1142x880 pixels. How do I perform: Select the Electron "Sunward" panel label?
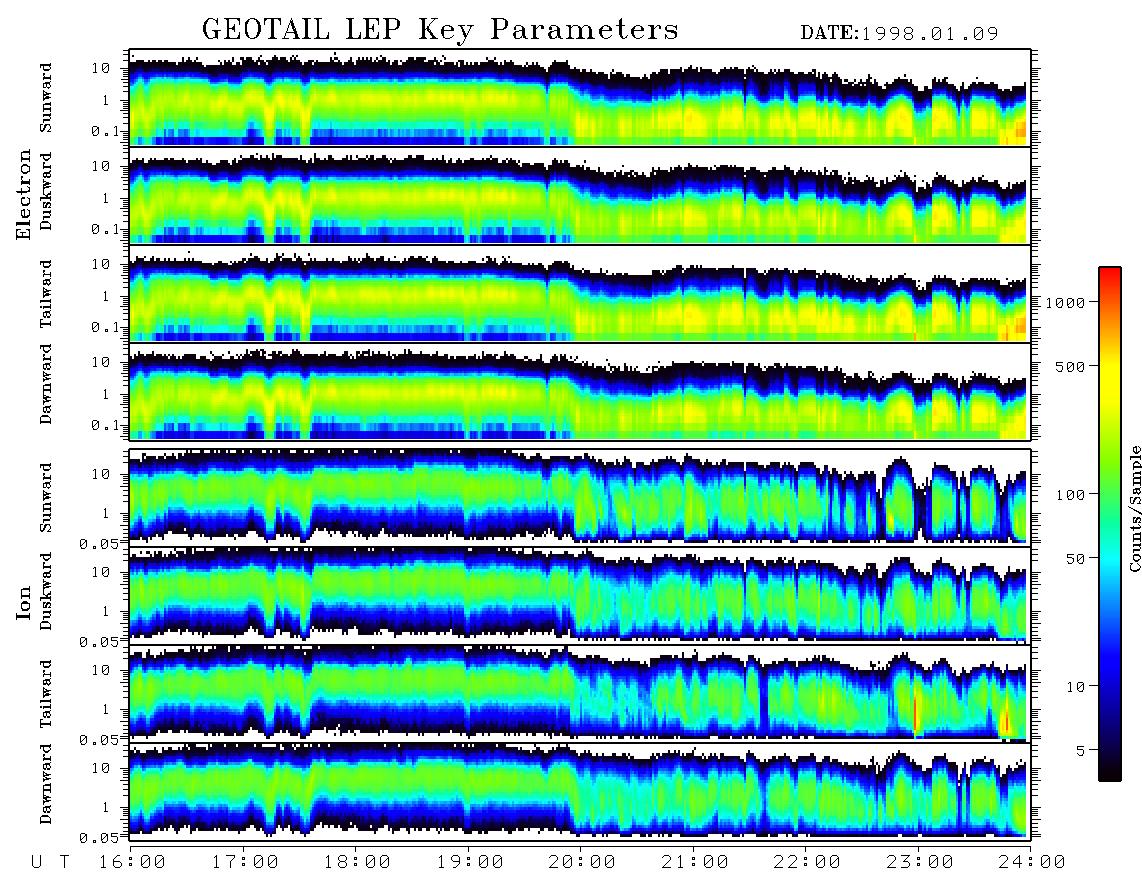pos(46,98)
